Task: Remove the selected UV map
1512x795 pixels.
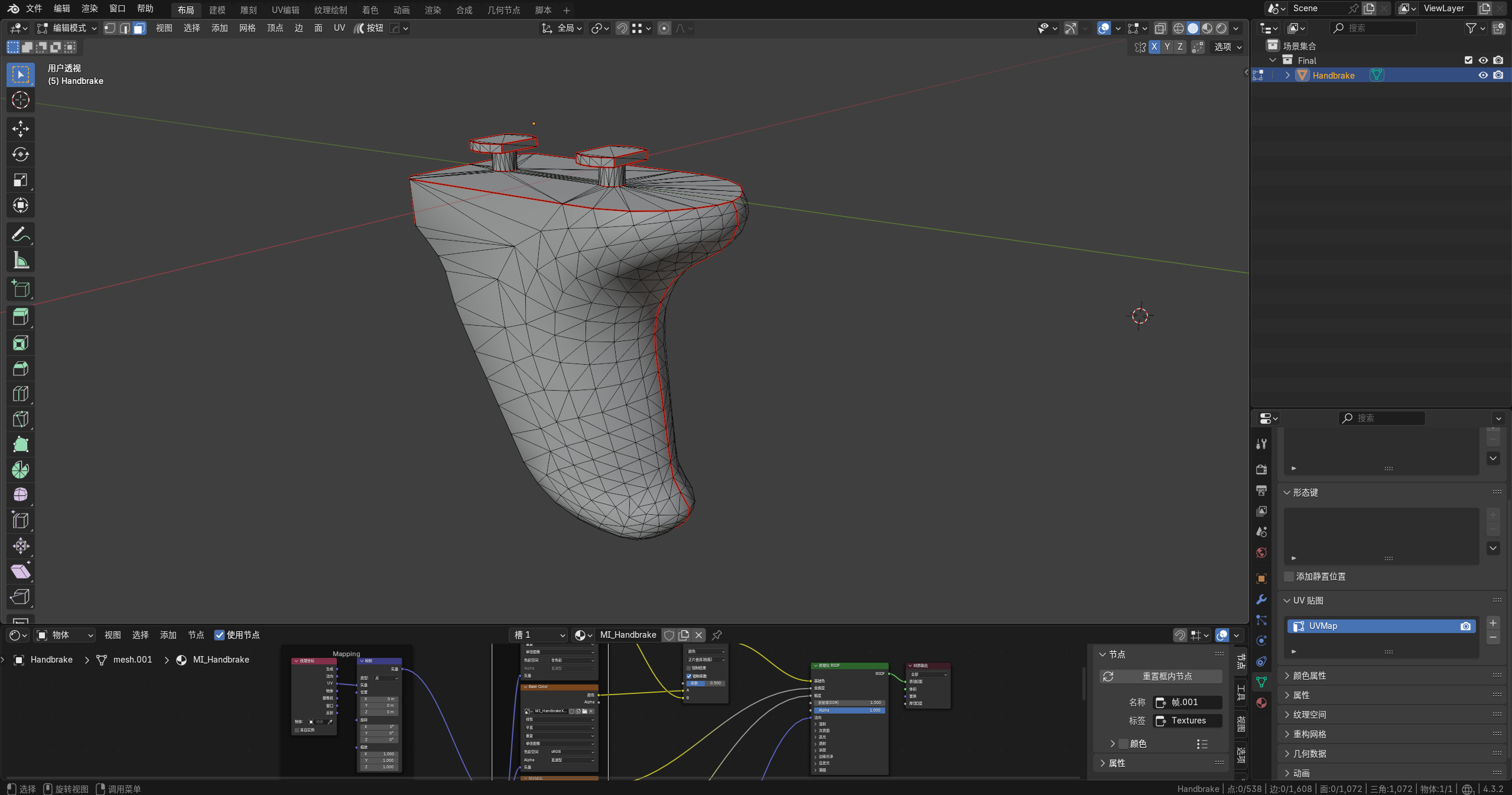Action: pyautogui.click(x=1493, y=637)
